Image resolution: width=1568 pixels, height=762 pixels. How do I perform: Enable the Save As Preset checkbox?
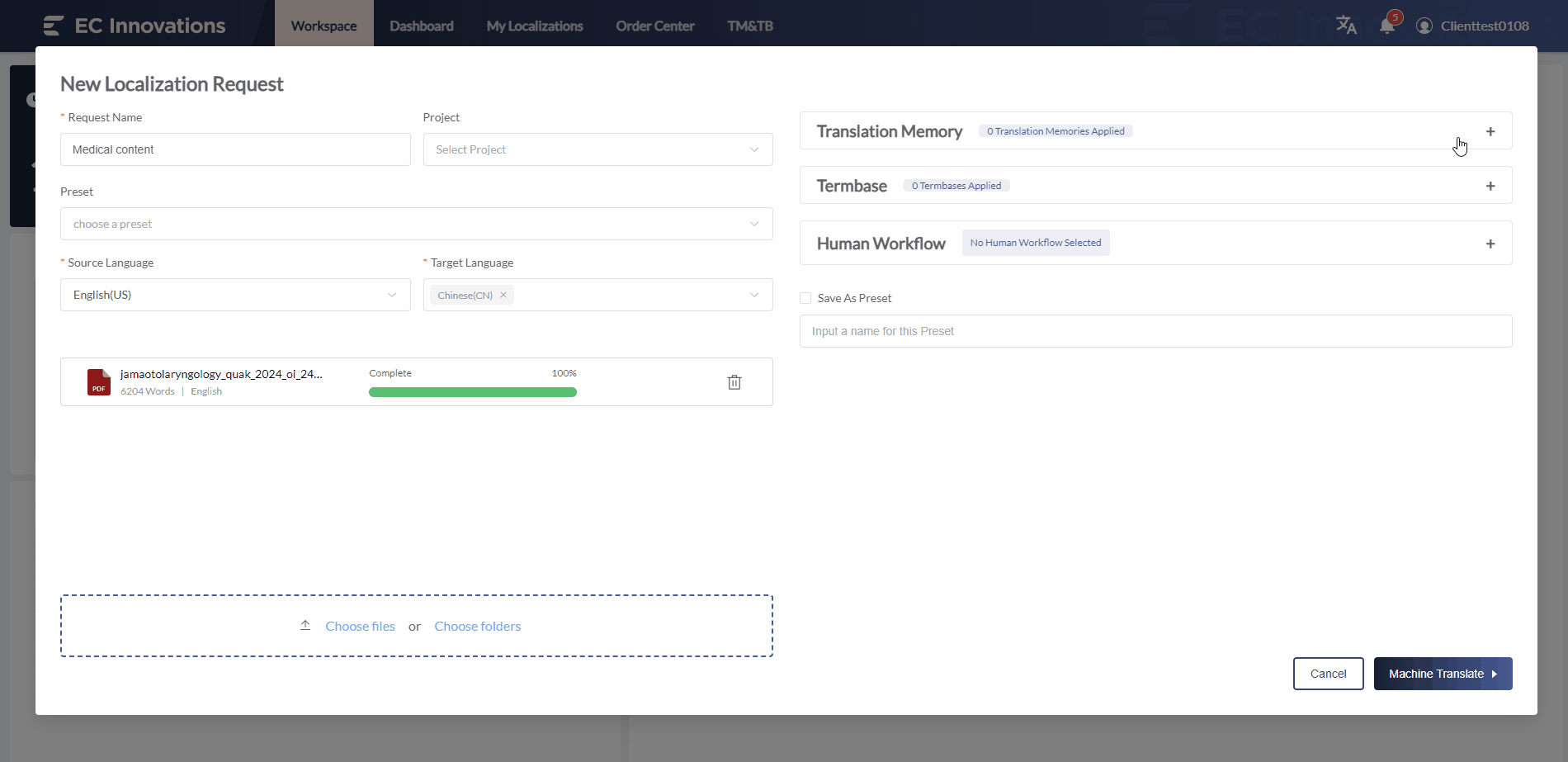pos(805,298)
